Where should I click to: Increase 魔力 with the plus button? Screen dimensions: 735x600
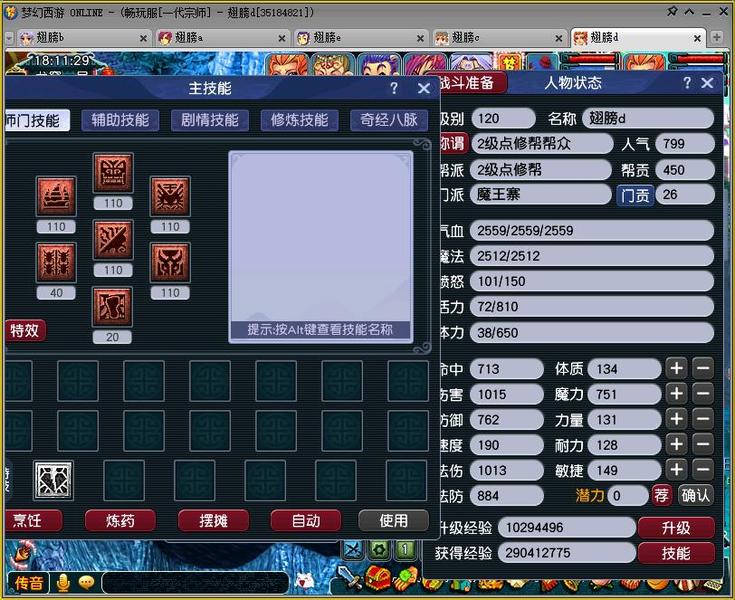676,394
